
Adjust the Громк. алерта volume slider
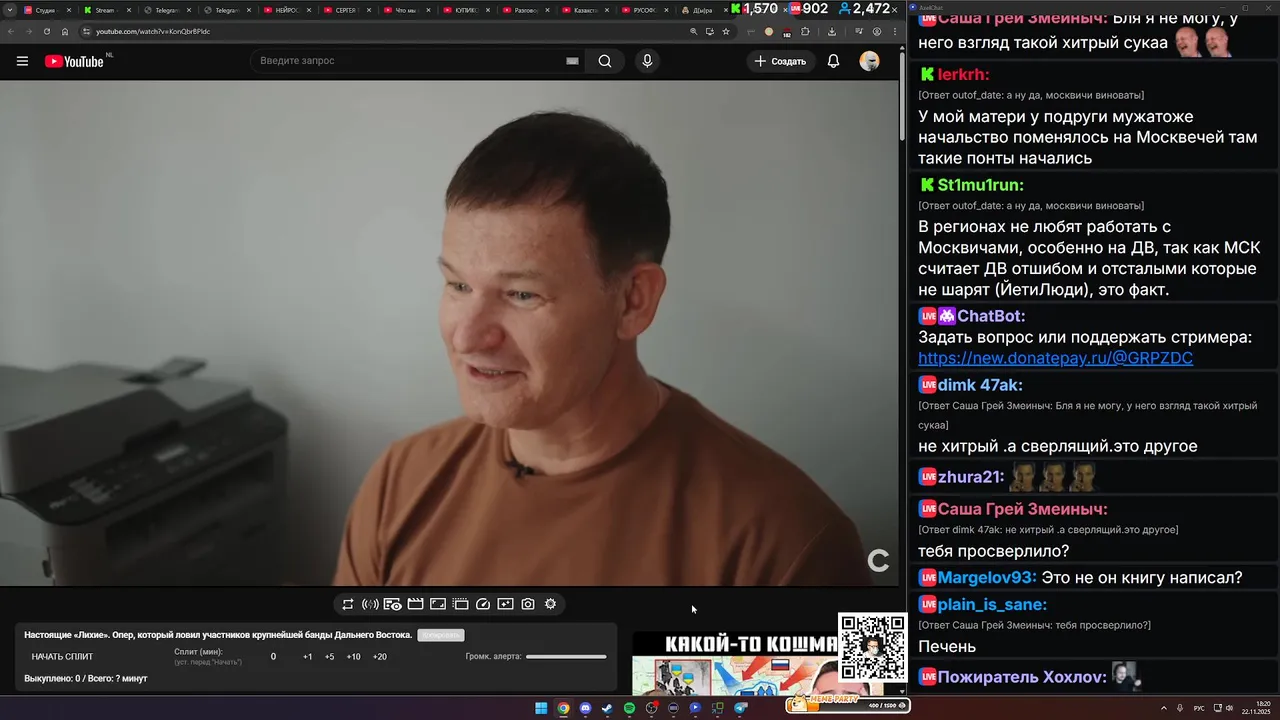(566, 657)
